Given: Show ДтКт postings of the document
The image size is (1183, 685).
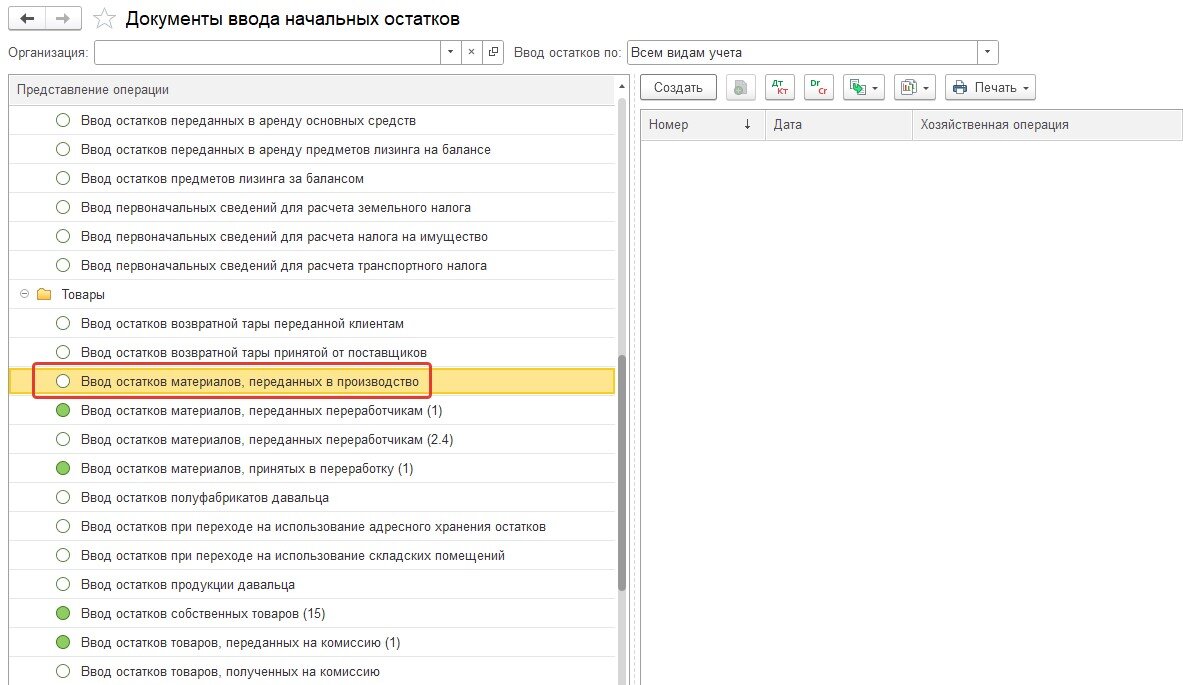Looking at the screenshot, I should (x=780, y=88).
